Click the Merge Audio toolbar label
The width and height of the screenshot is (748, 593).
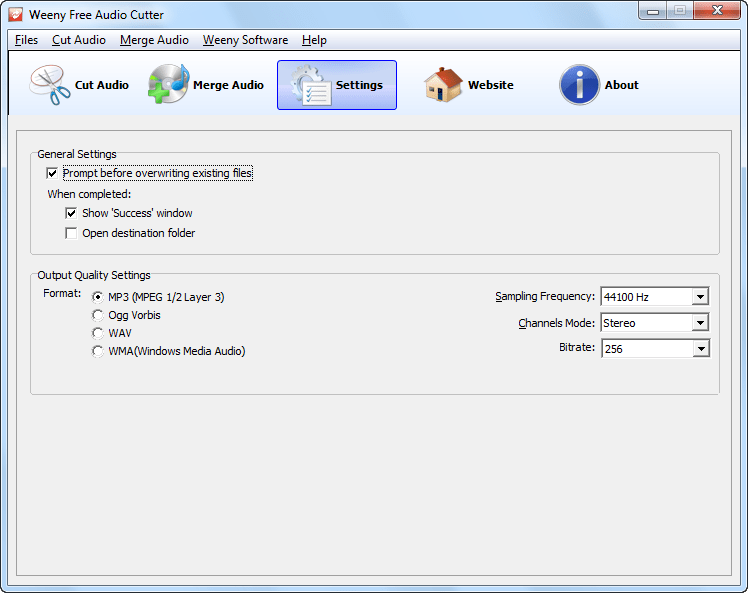(x=228, y=85)
